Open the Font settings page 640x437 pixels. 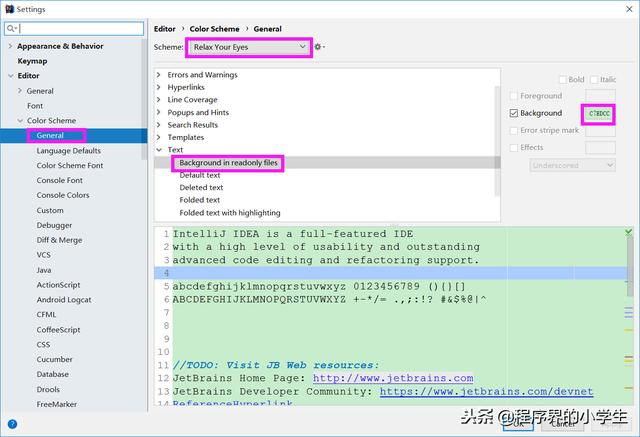pos(35,106)
